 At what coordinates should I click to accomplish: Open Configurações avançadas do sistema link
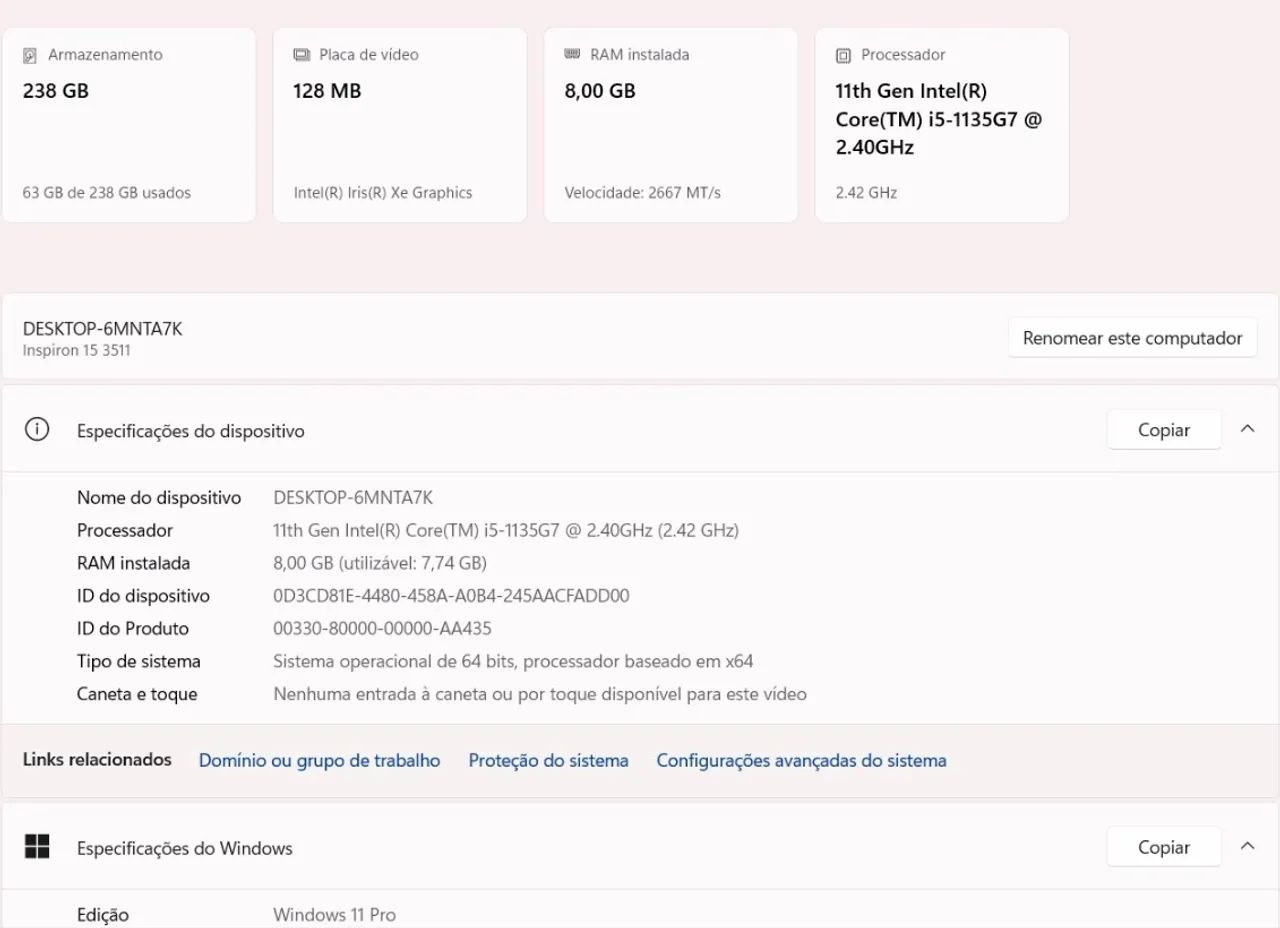(801, 761)
